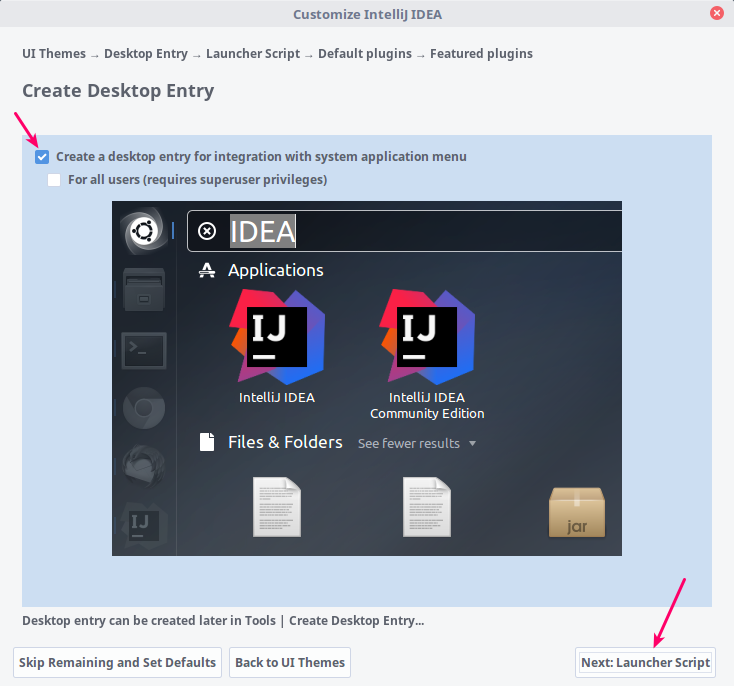The image size is (734, 686).
Task: Click Next: Launcher Script button
Action: point(645,662)
